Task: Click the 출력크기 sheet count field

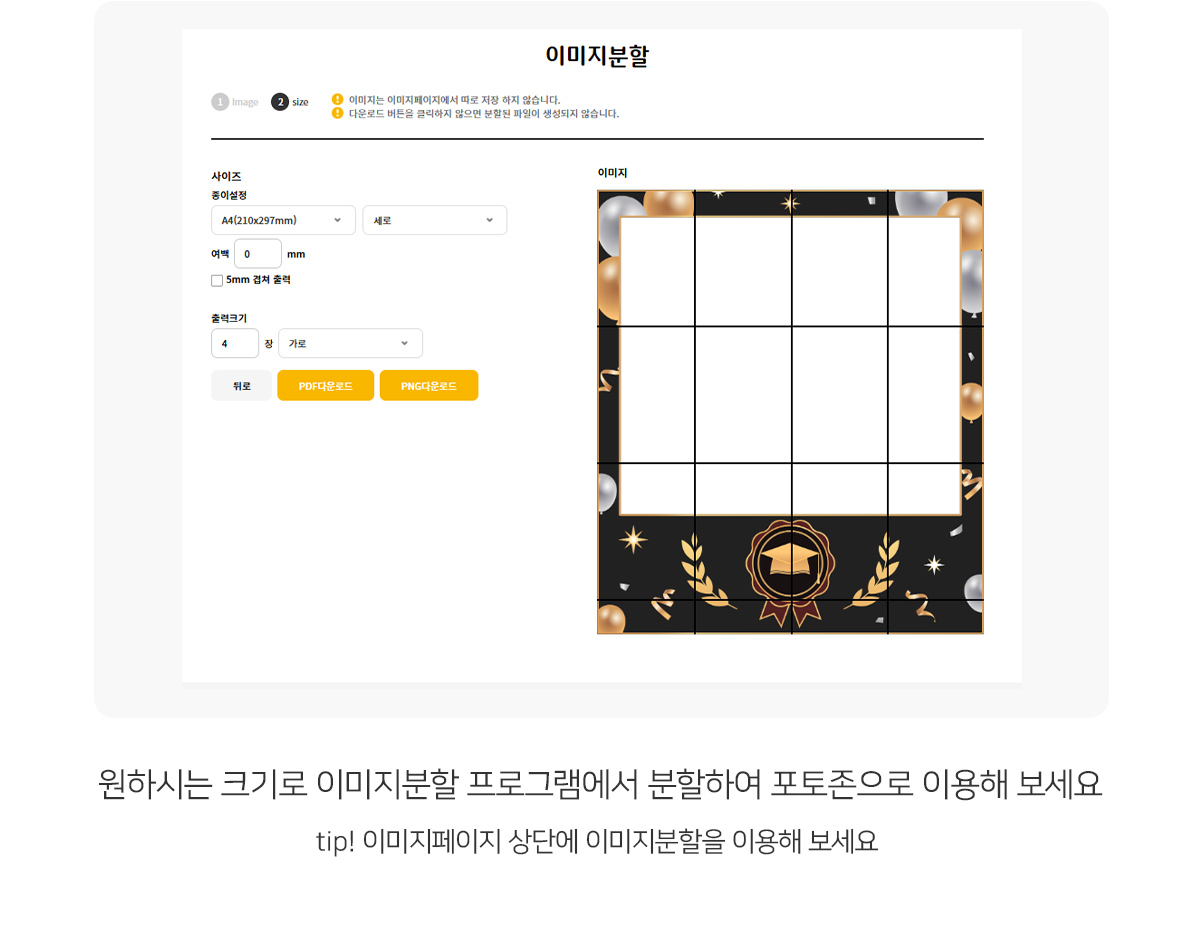Action: coord(235,343)
